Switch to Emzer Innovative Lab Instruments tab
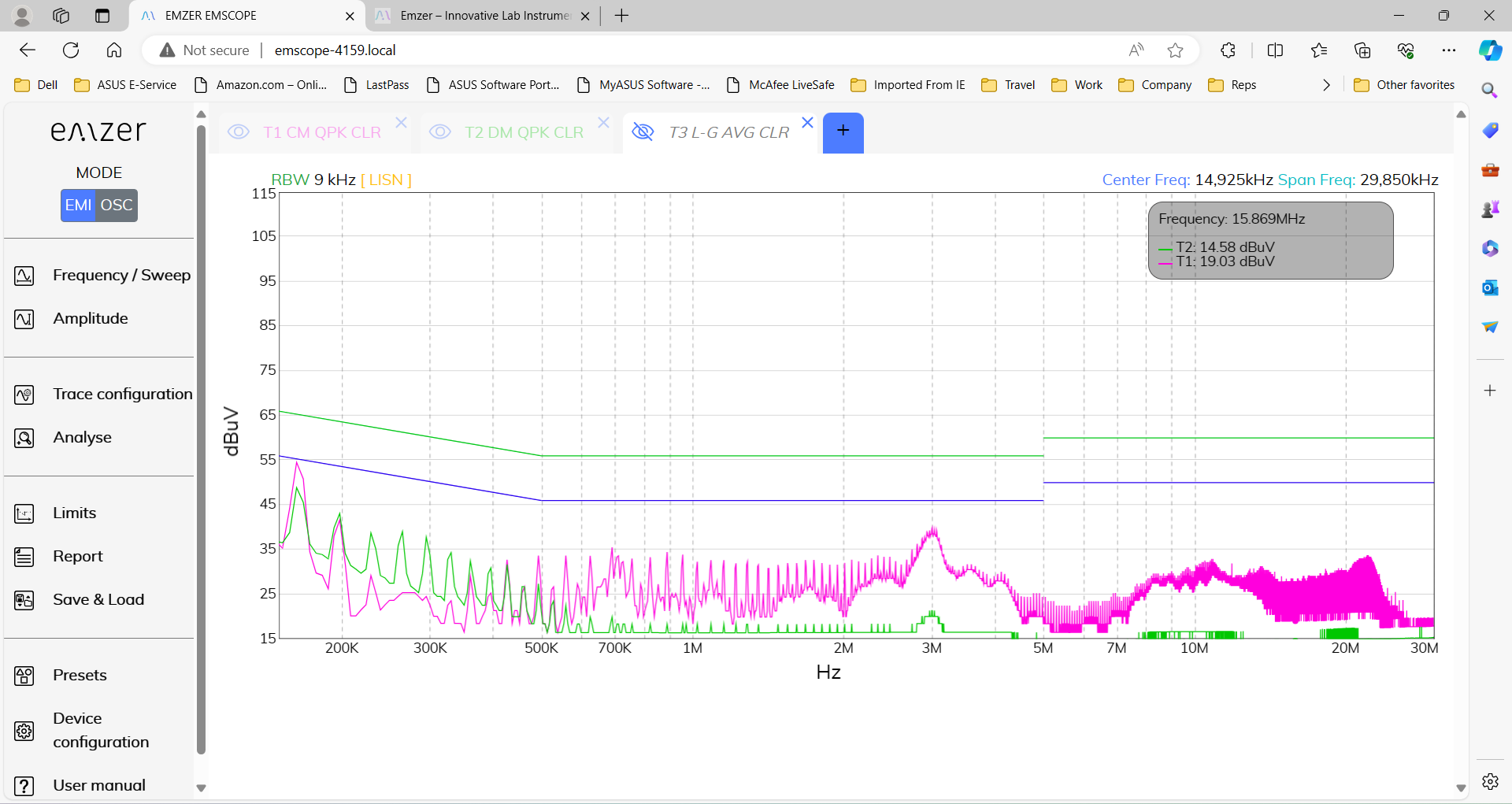 pos(482,16)
